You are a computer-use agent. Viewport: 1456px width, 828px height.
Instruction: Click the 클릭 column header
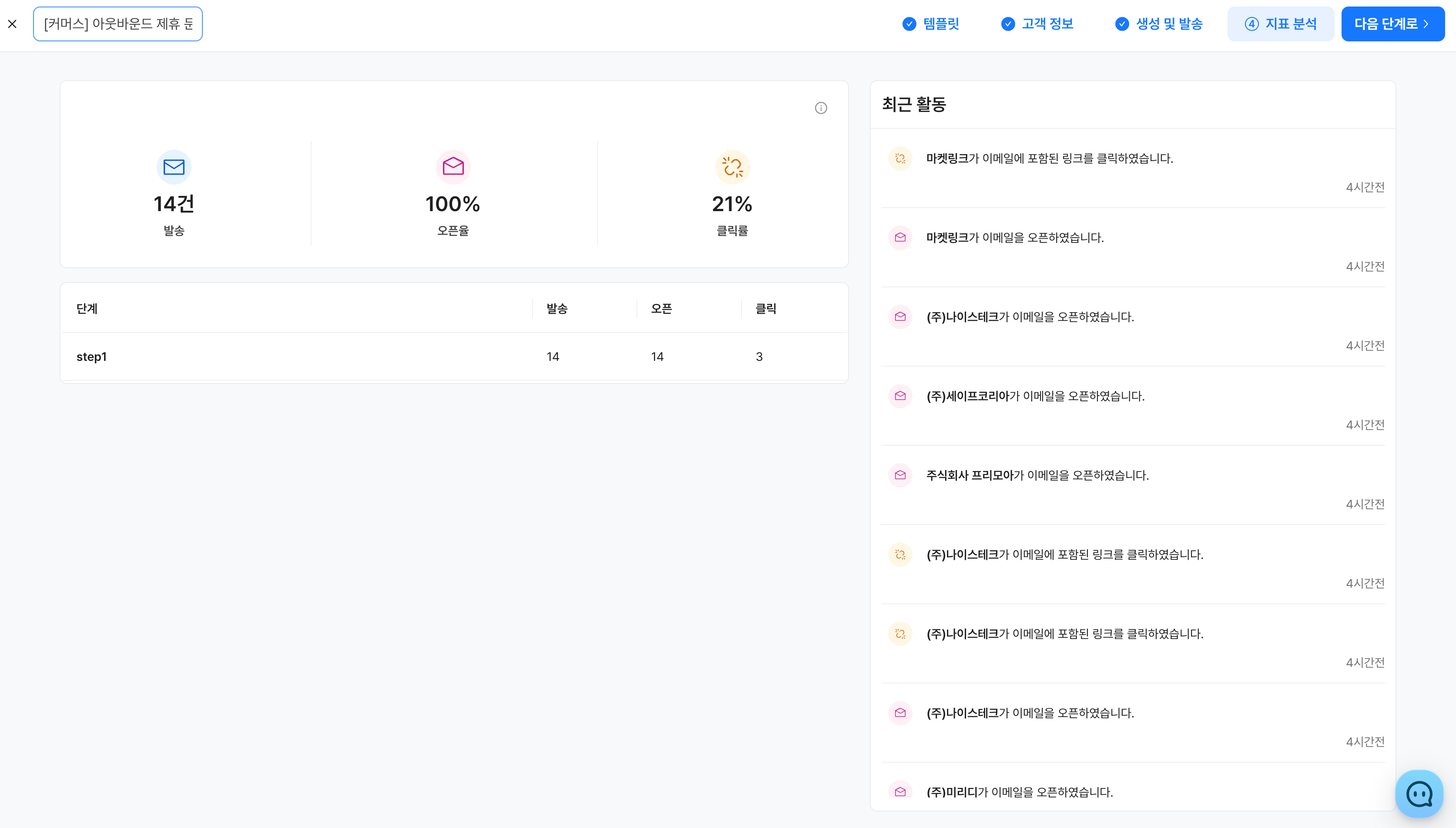pyautogui.click(x=765, y=309)
